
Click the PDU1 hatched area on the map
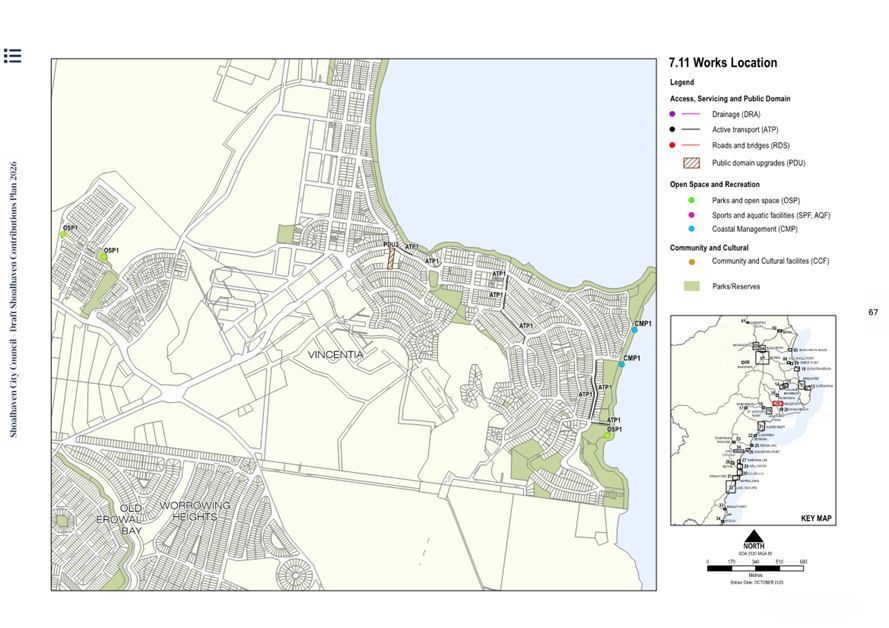tap(391, 258)
